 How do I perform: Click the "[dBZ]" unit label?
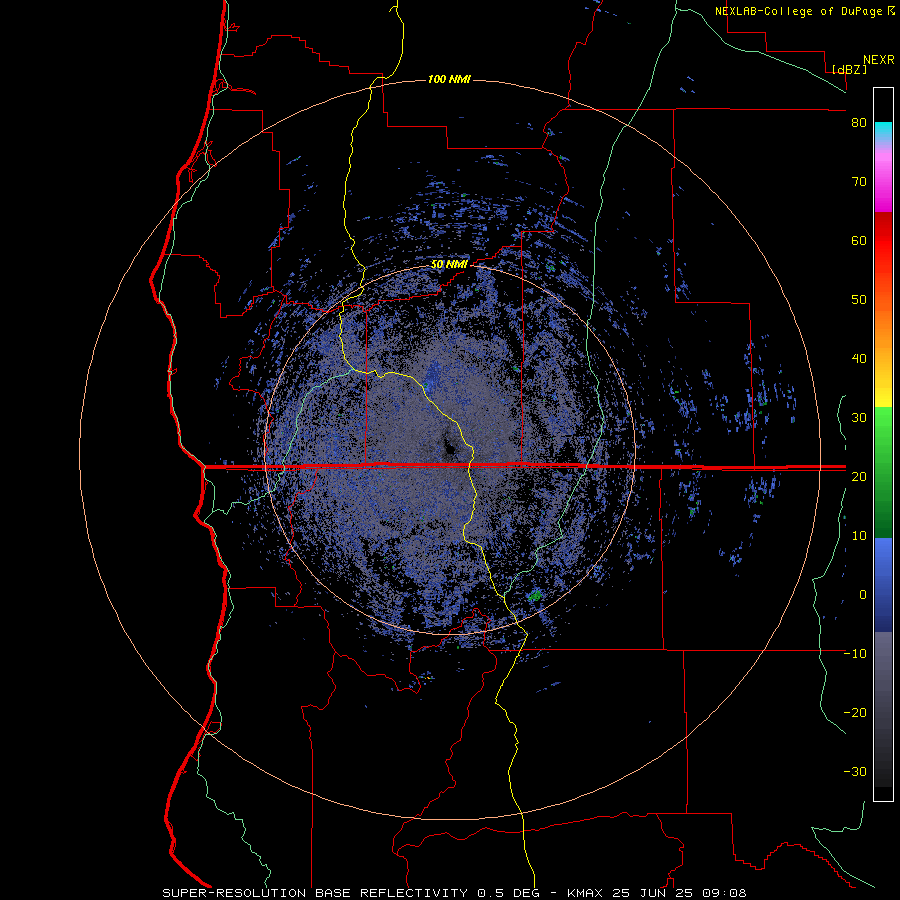coord(849,70)
